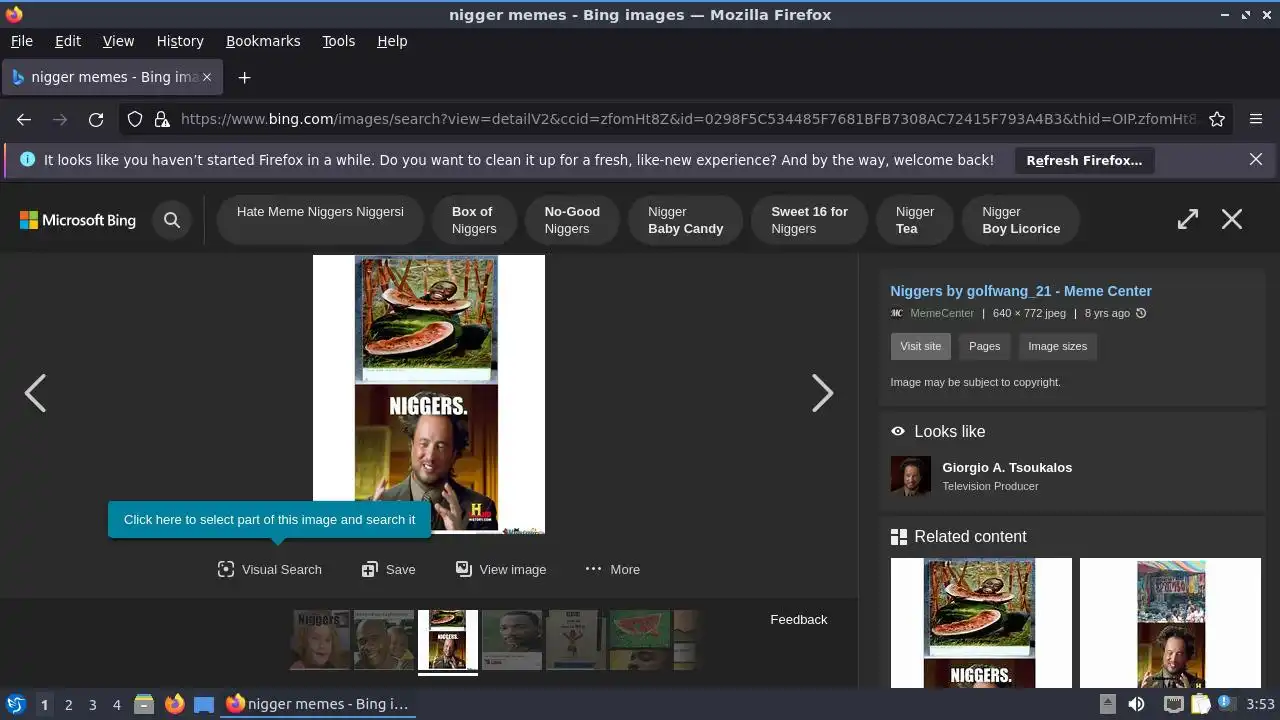
Task: Click the Feedback link
Action: (799, 619)
